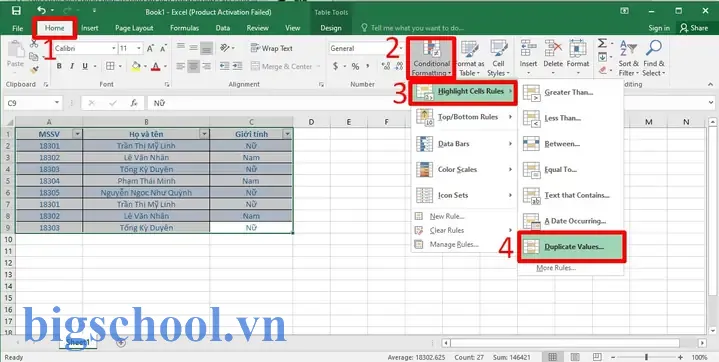Click the Share button

(x=694, y=28)
